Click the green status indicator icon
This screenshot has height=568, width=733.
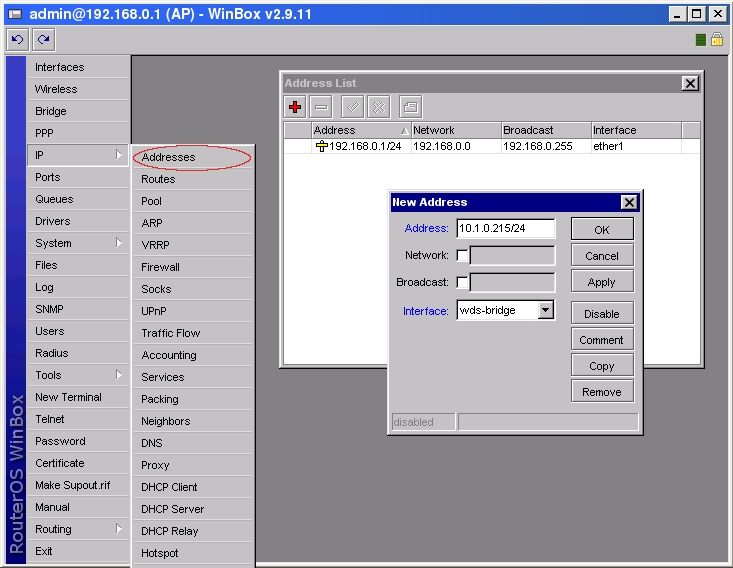click(701, 40)
